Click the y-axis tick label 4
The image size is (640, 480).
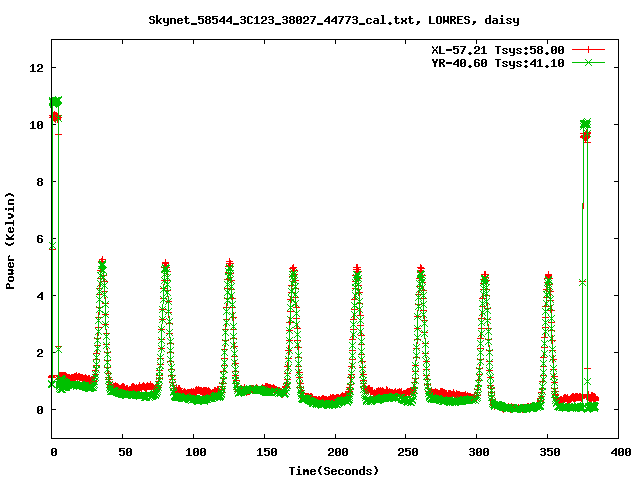tap(40, 296)
